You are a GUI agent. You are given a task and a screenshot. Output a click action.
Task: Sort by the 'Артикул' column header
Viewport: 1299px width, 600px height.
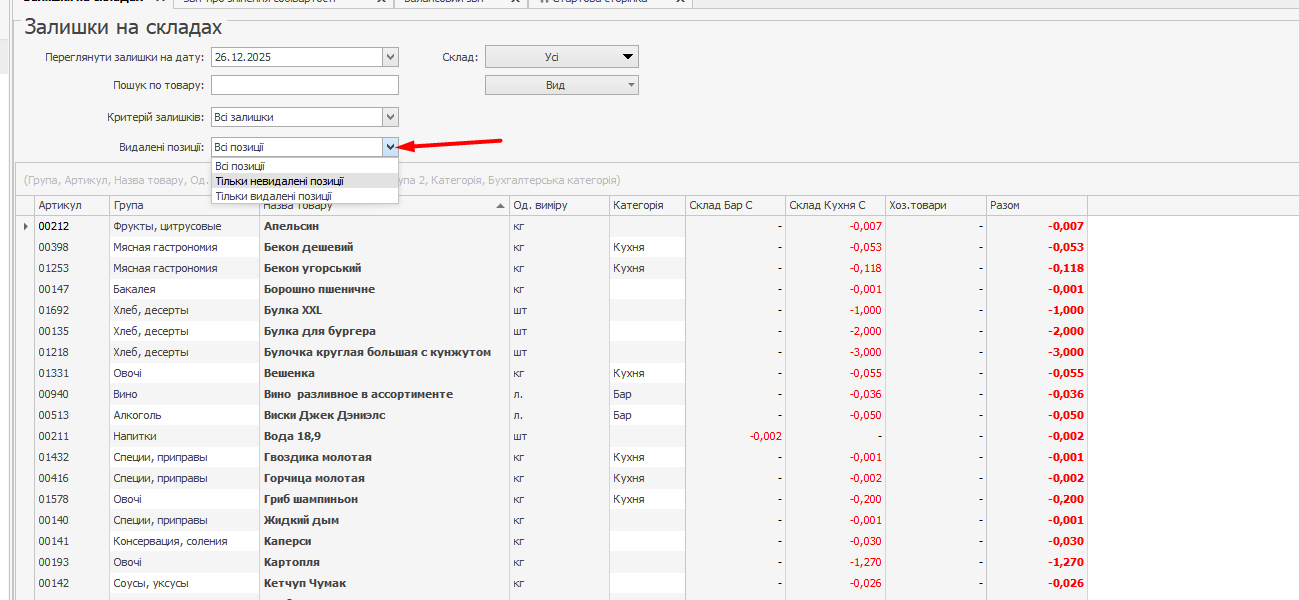tap(60, 205)
